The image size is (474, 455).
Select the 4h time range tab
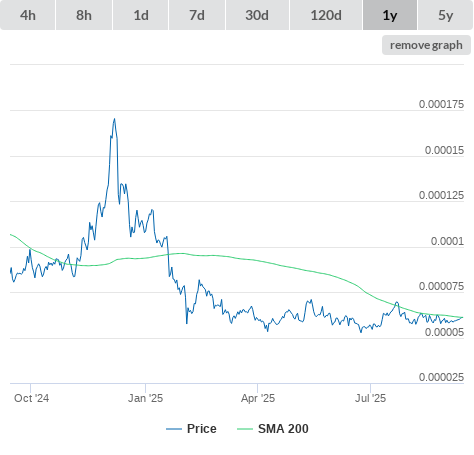(x=28, y=15)
